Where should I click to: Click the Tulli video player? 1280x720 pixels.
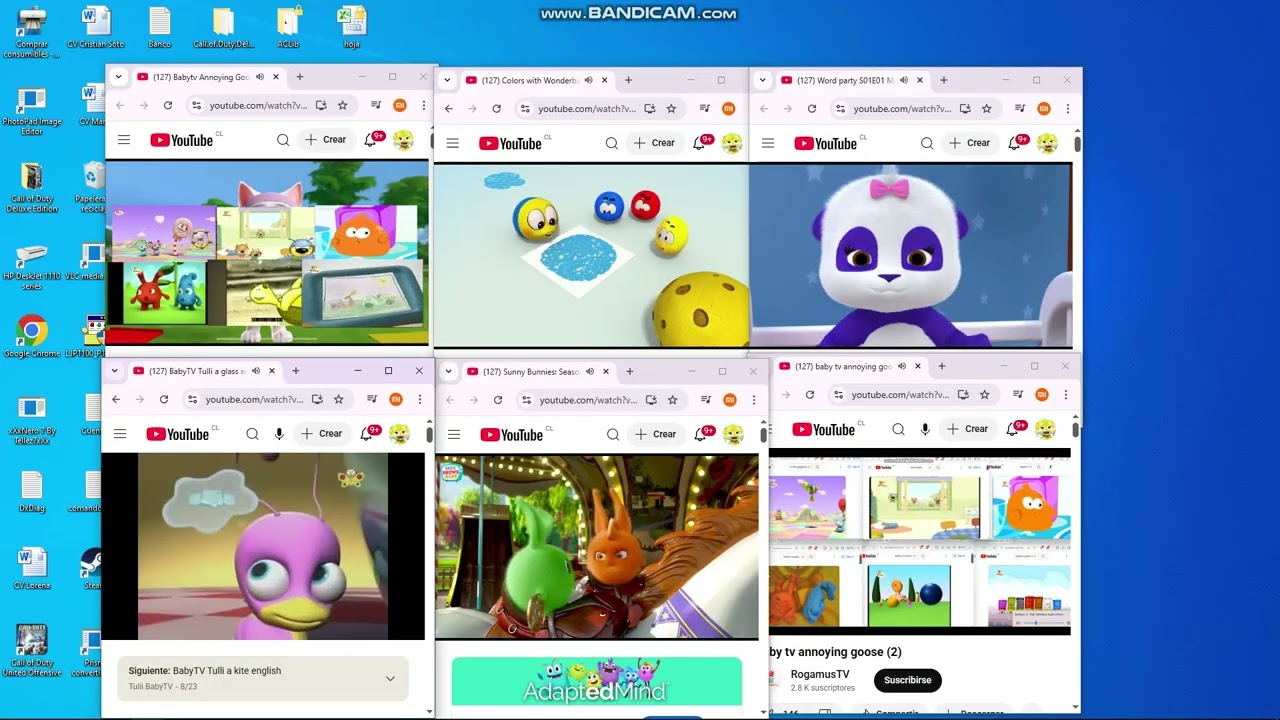263,546
